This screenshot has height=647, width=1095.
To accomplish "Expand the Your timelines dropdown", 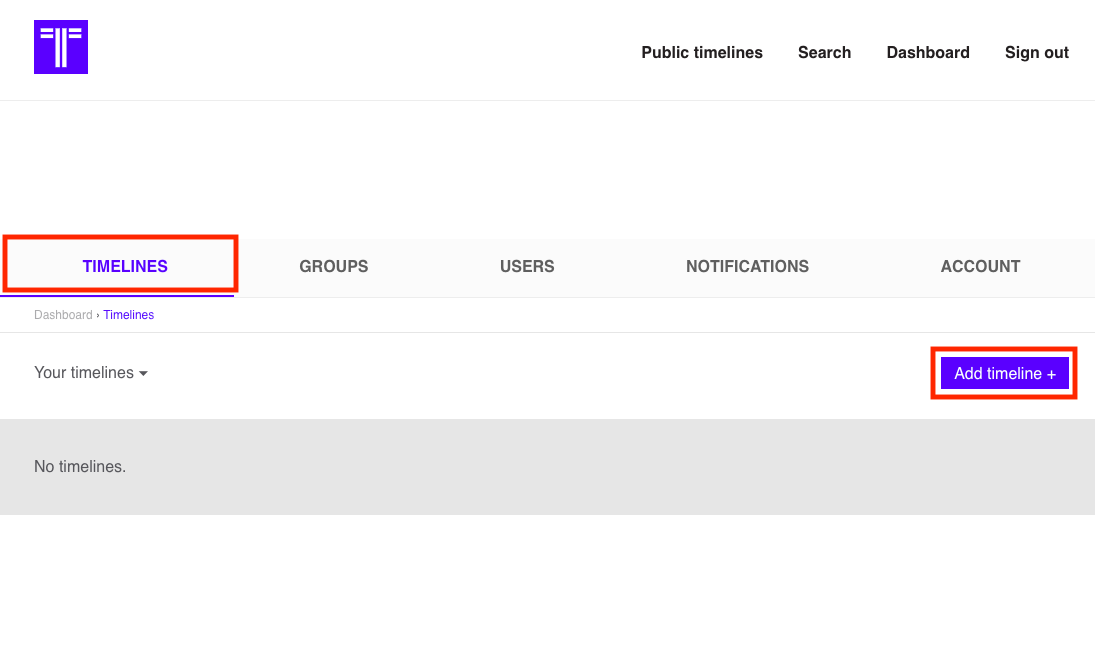I will (84, 373).
